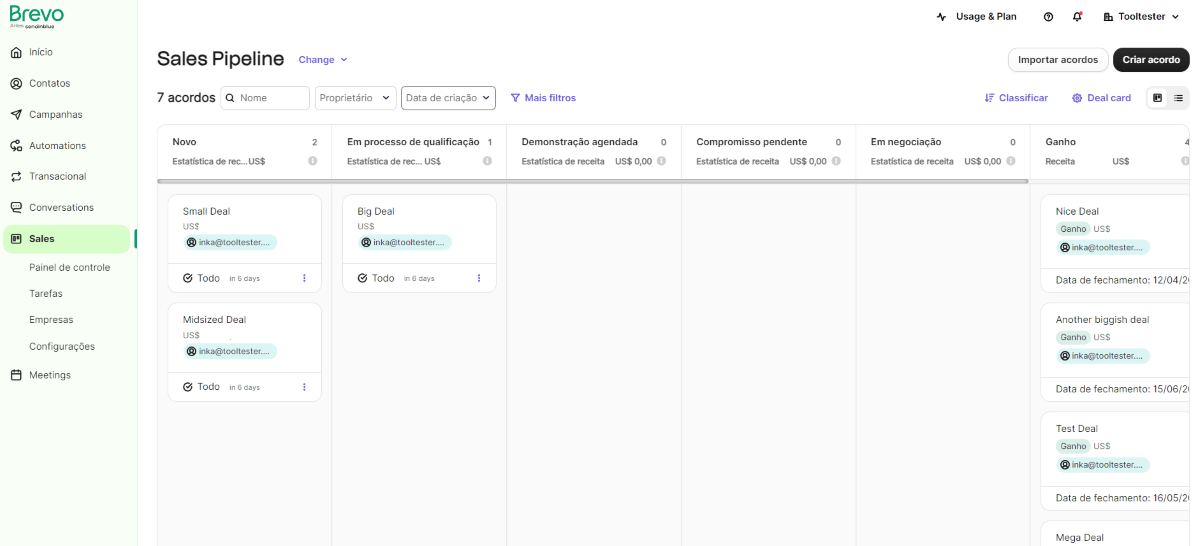Open Usage & Plan
Image resolution: width=1200 pixels, height=546 pixels.
977,16
